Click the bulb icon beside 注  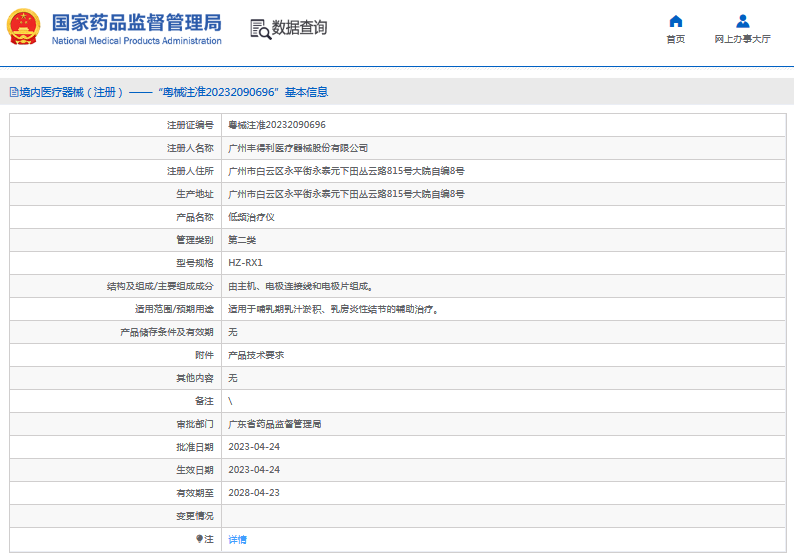200,539
